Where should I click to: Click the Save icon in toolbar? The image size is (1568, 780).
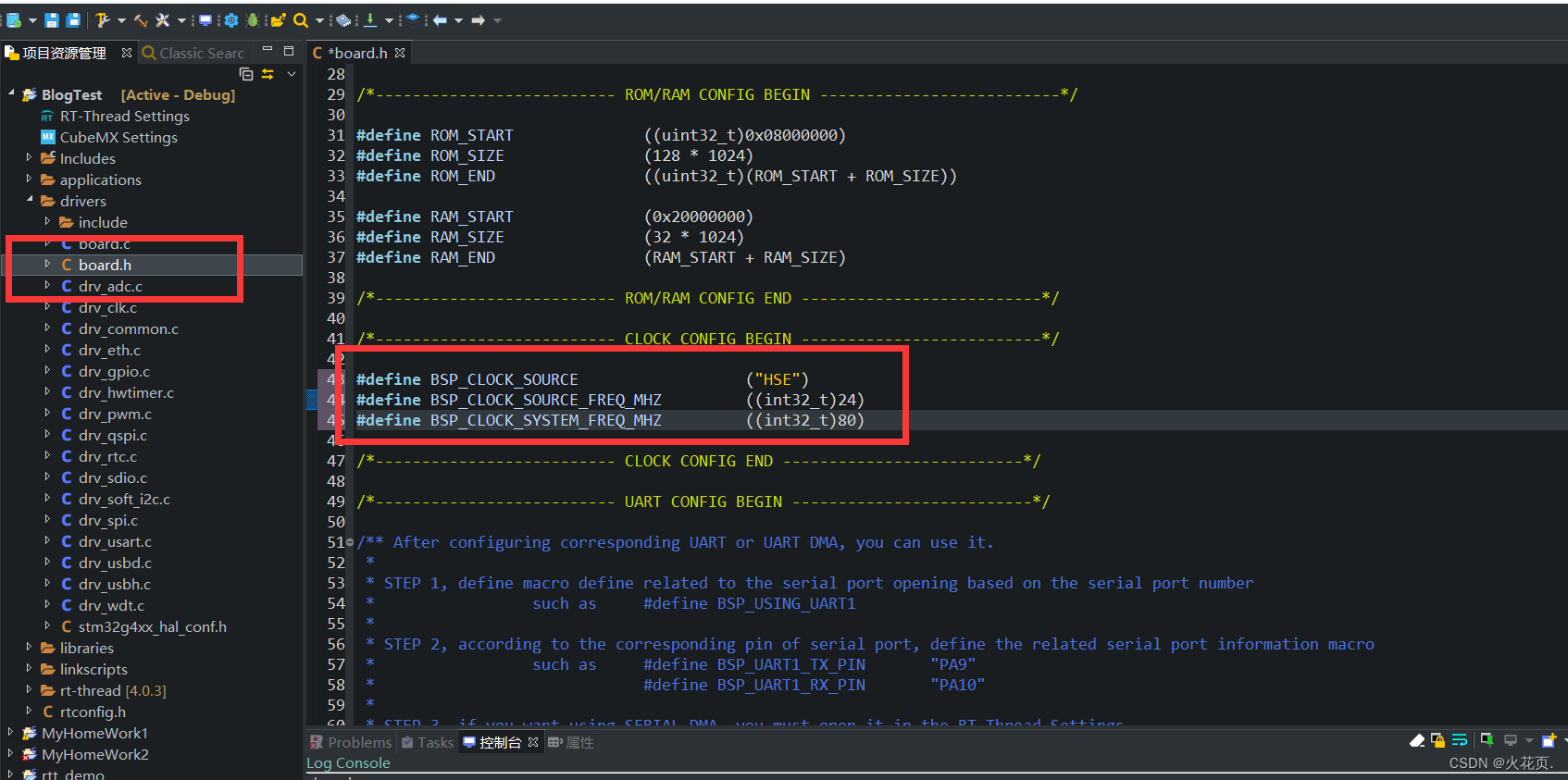pos(52,20)
